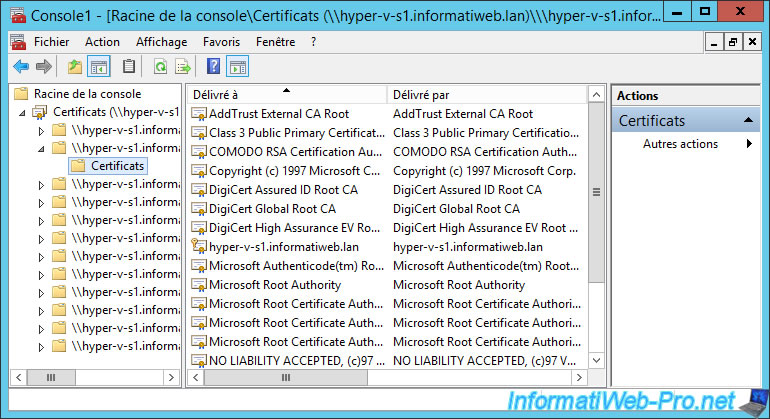Toggle the console tree show/hide icon
The width and height of the screenshot is (770, 419).
click(99, 67)
